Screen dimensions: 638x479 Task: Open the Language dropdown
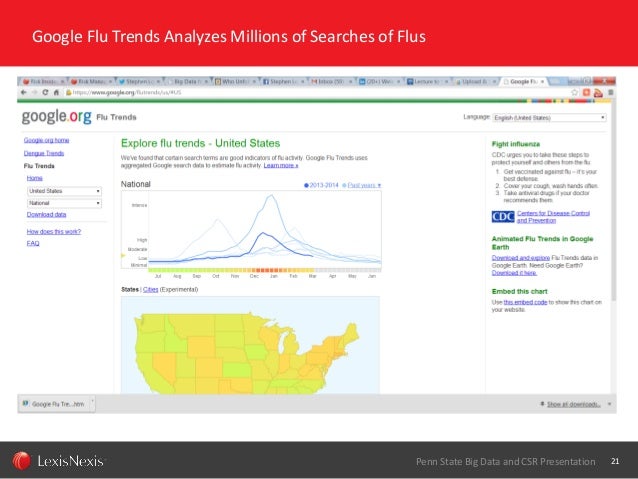pos(549,118)
